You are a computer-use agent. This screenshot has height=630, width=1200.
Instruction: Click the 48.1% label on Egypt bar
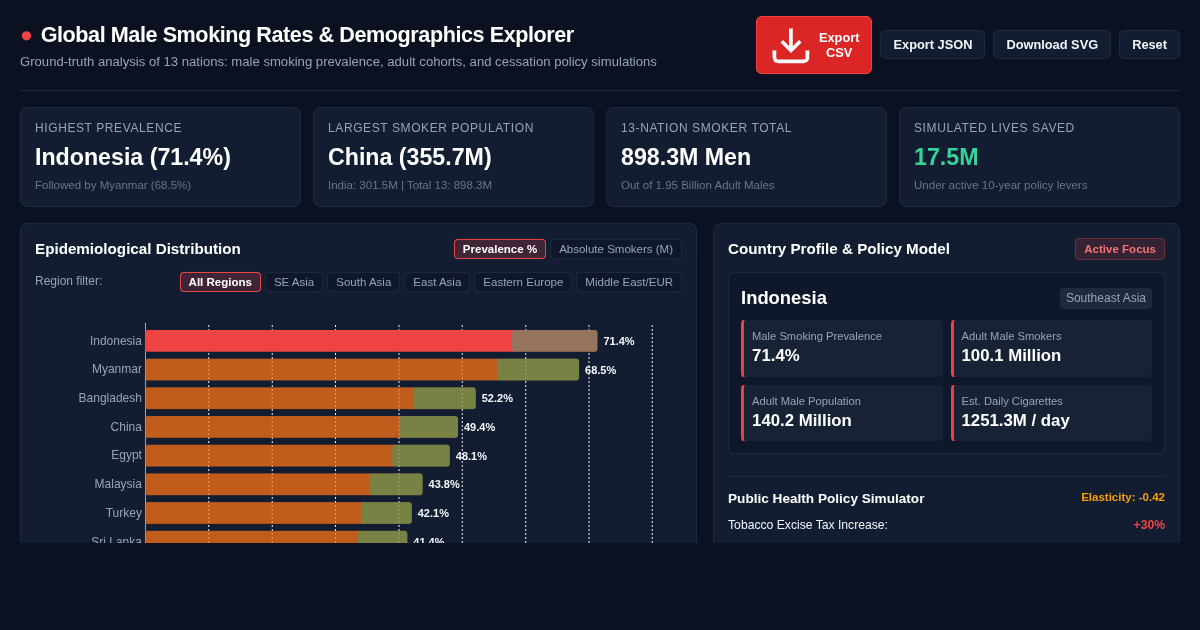click(x=471, y=456)
